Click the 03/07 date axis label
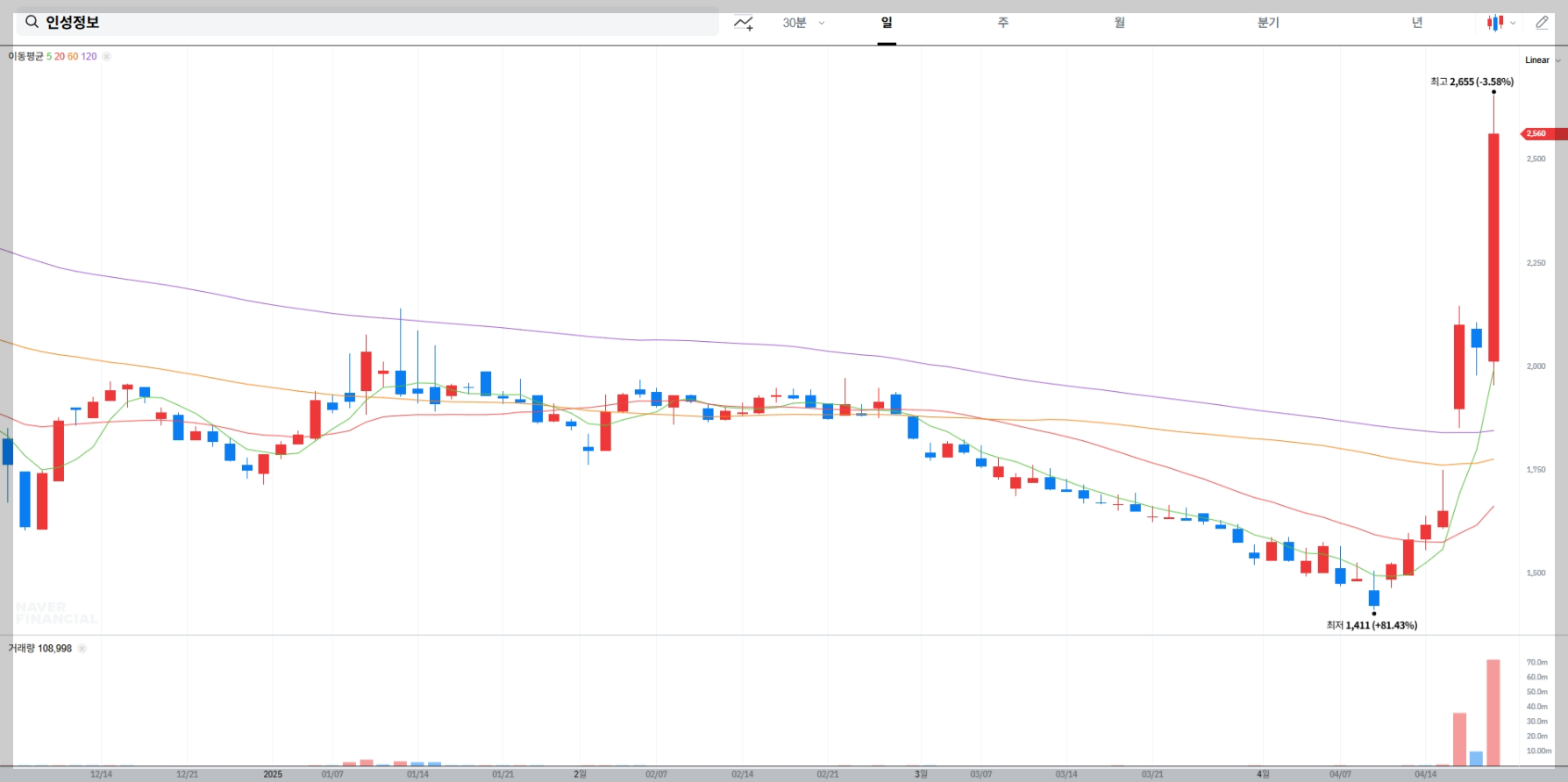 pos(981,774)
